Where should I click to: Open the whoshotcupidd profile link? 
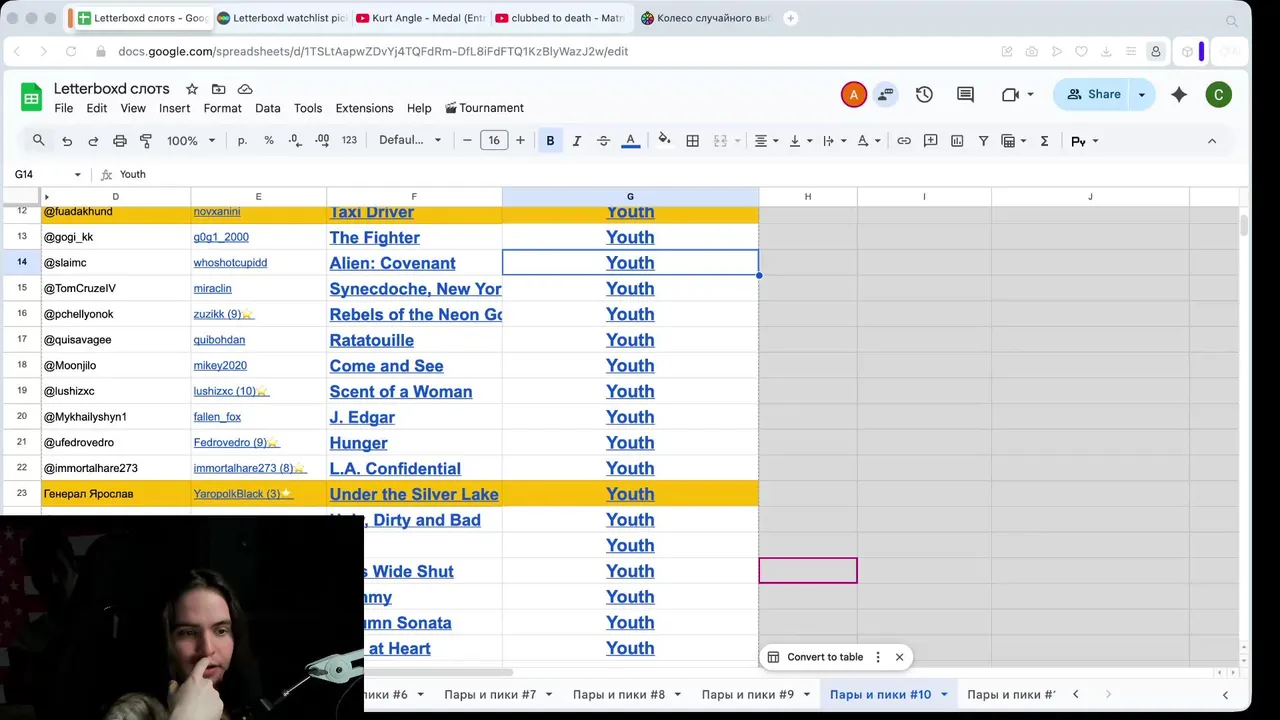(x=230, y=263)
